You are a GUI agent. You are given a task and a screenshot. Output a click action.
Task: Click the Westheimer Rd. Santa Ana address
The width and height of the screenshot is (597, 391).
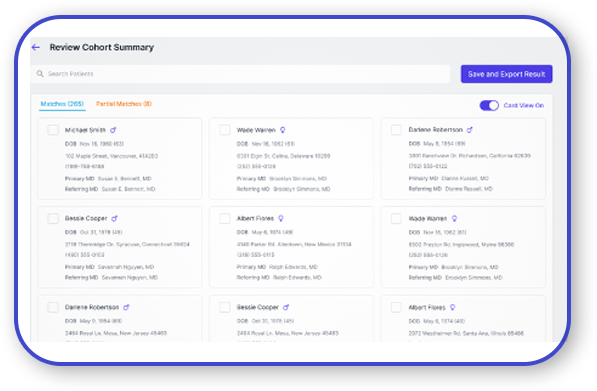click(x=466, y=333)
